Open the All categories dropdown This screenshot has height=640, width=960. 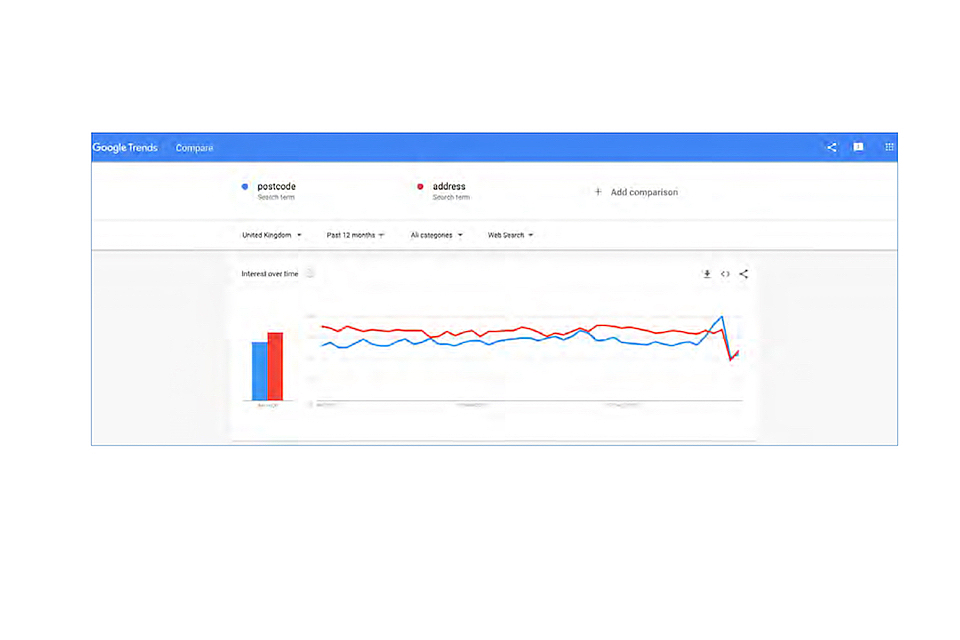coord(437,235)
